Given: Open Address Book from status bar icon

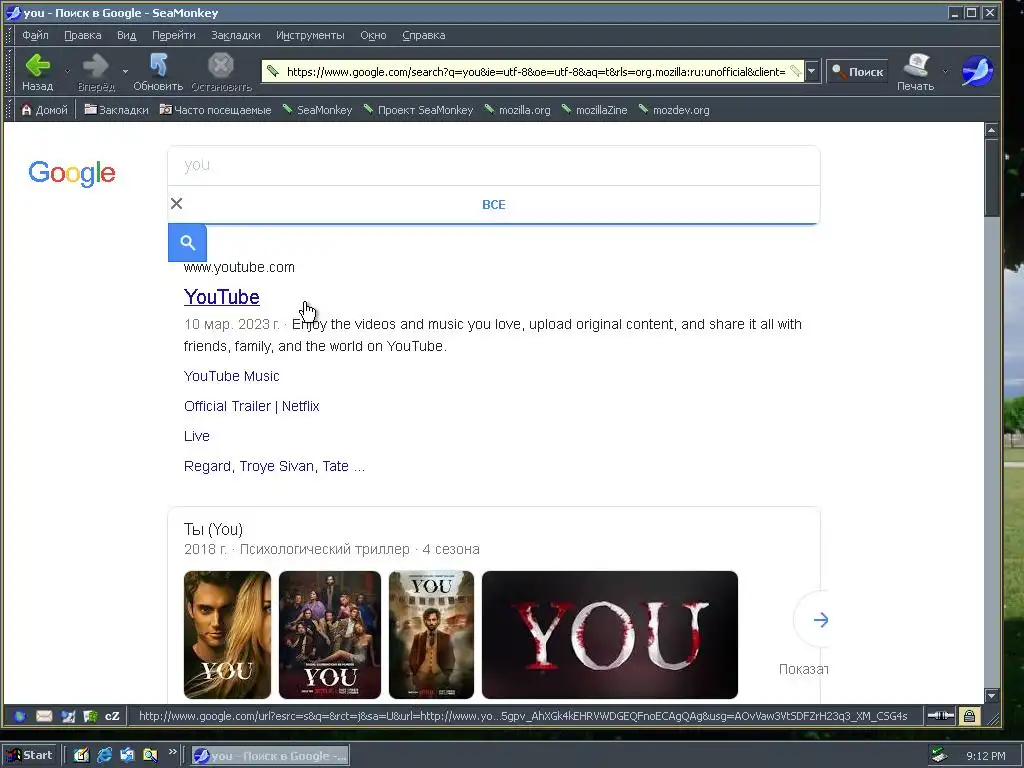Looking at the screenshot, I should pyautogui.click(x=90, y=716).
